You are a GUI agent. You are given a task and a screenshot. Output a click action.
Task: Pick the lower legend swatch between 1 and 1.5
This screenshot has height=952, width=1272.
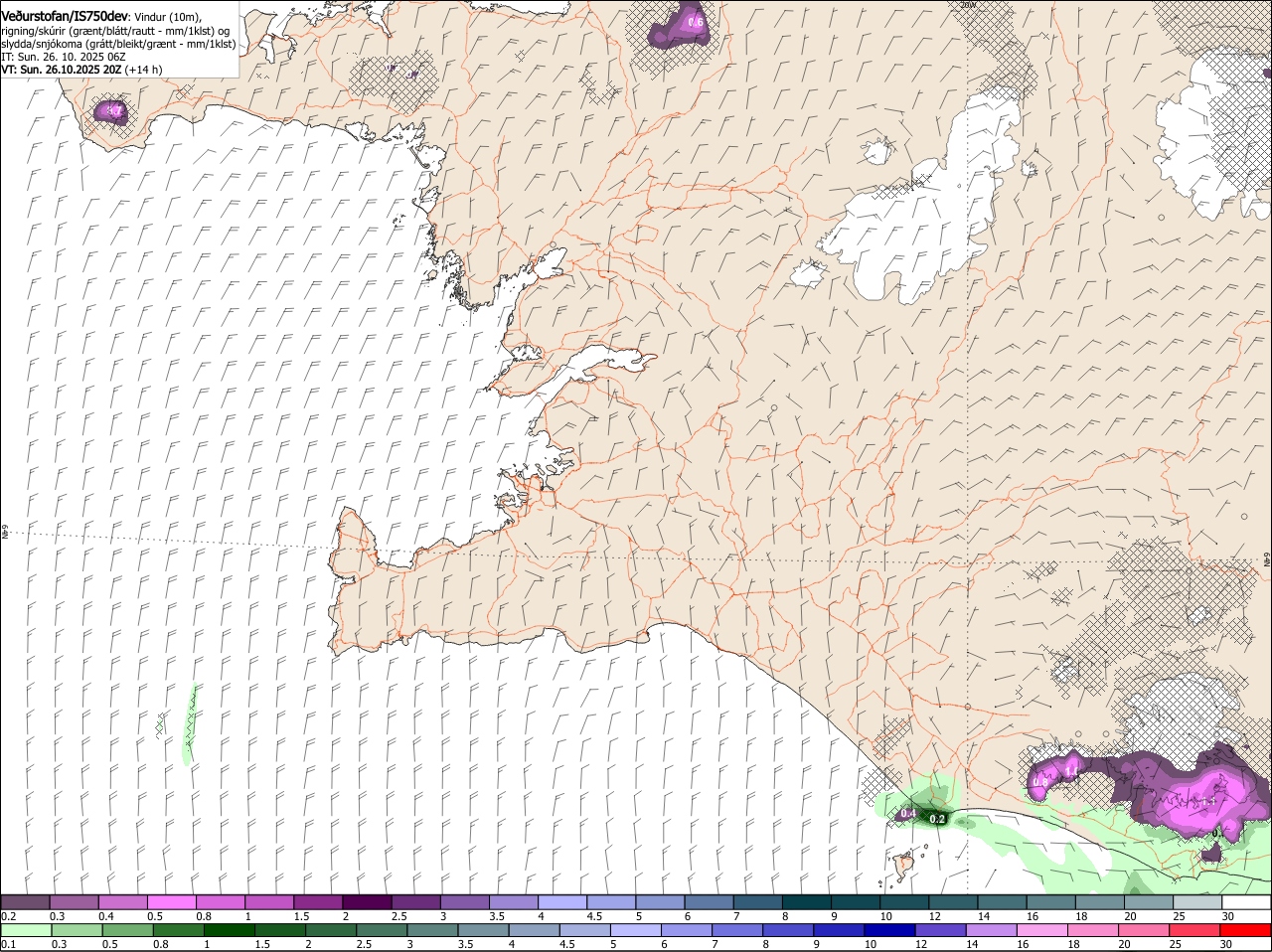[x=229, y=930]
